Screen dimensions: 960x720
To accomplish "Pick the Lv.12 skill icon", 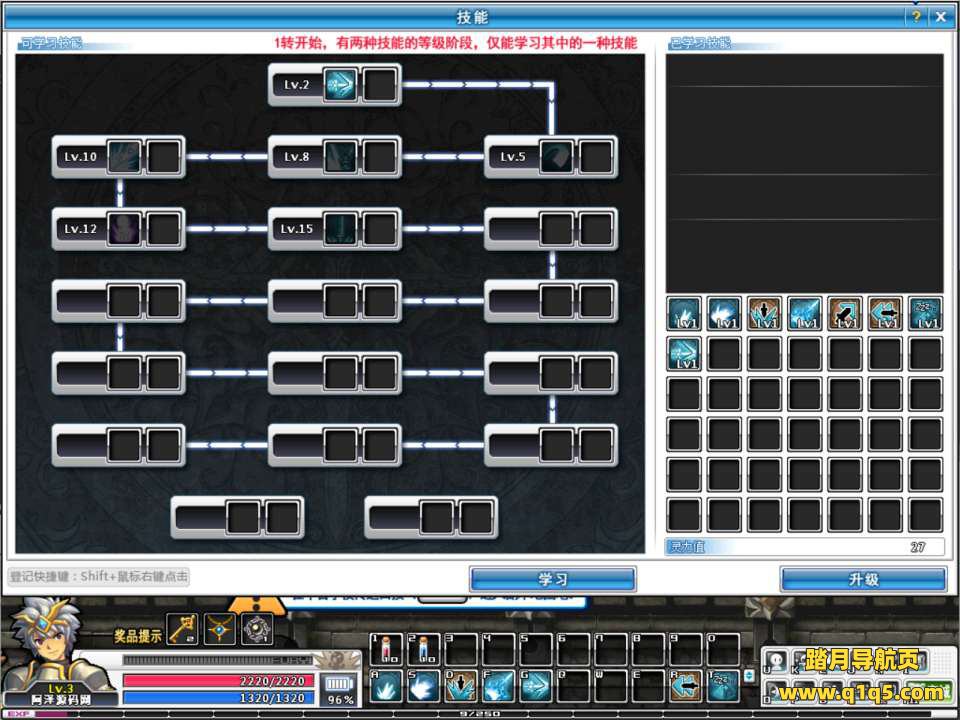I will pos(124,229).
